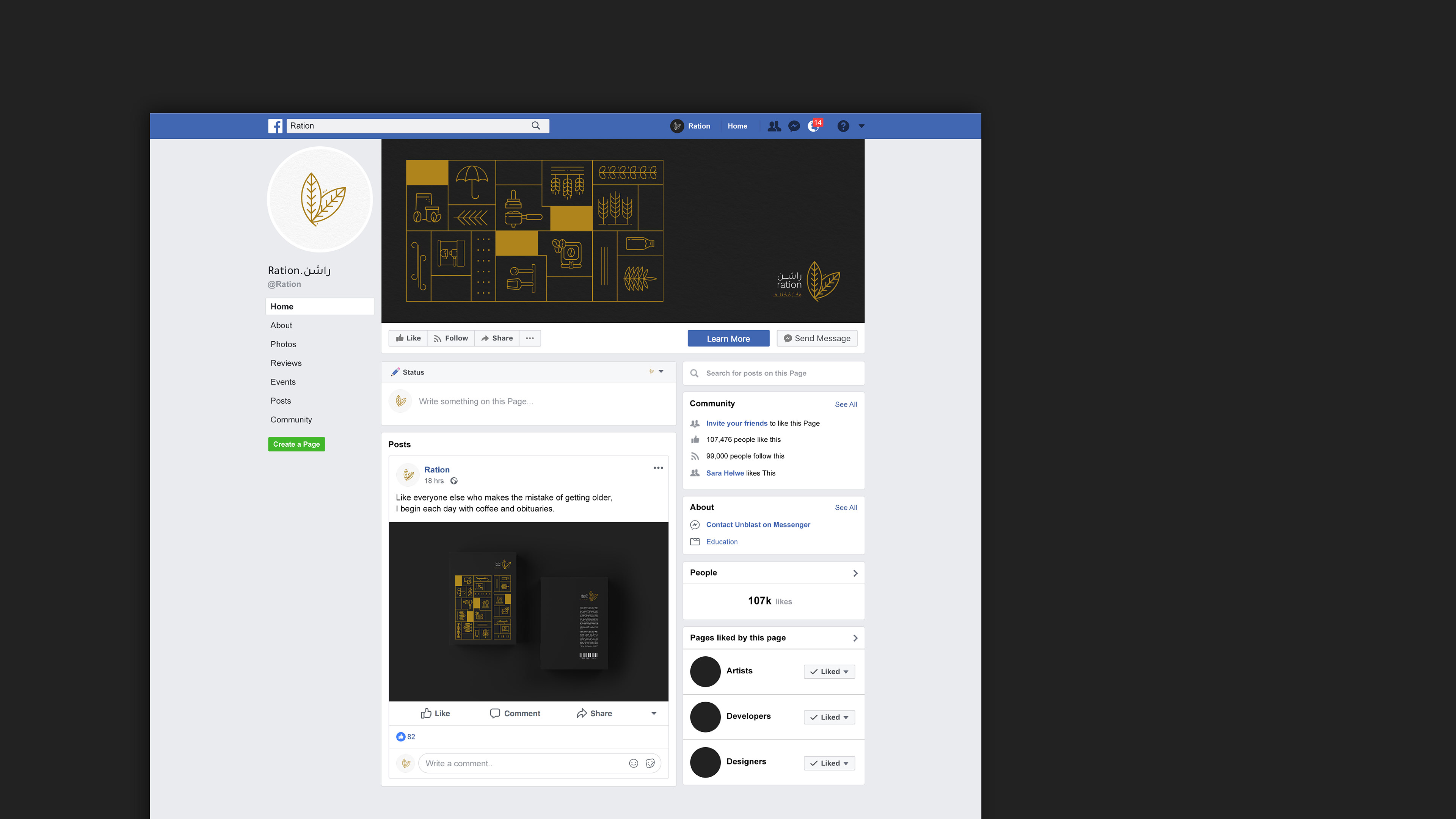Open sticker icon in comment box

tap(650, 763)
